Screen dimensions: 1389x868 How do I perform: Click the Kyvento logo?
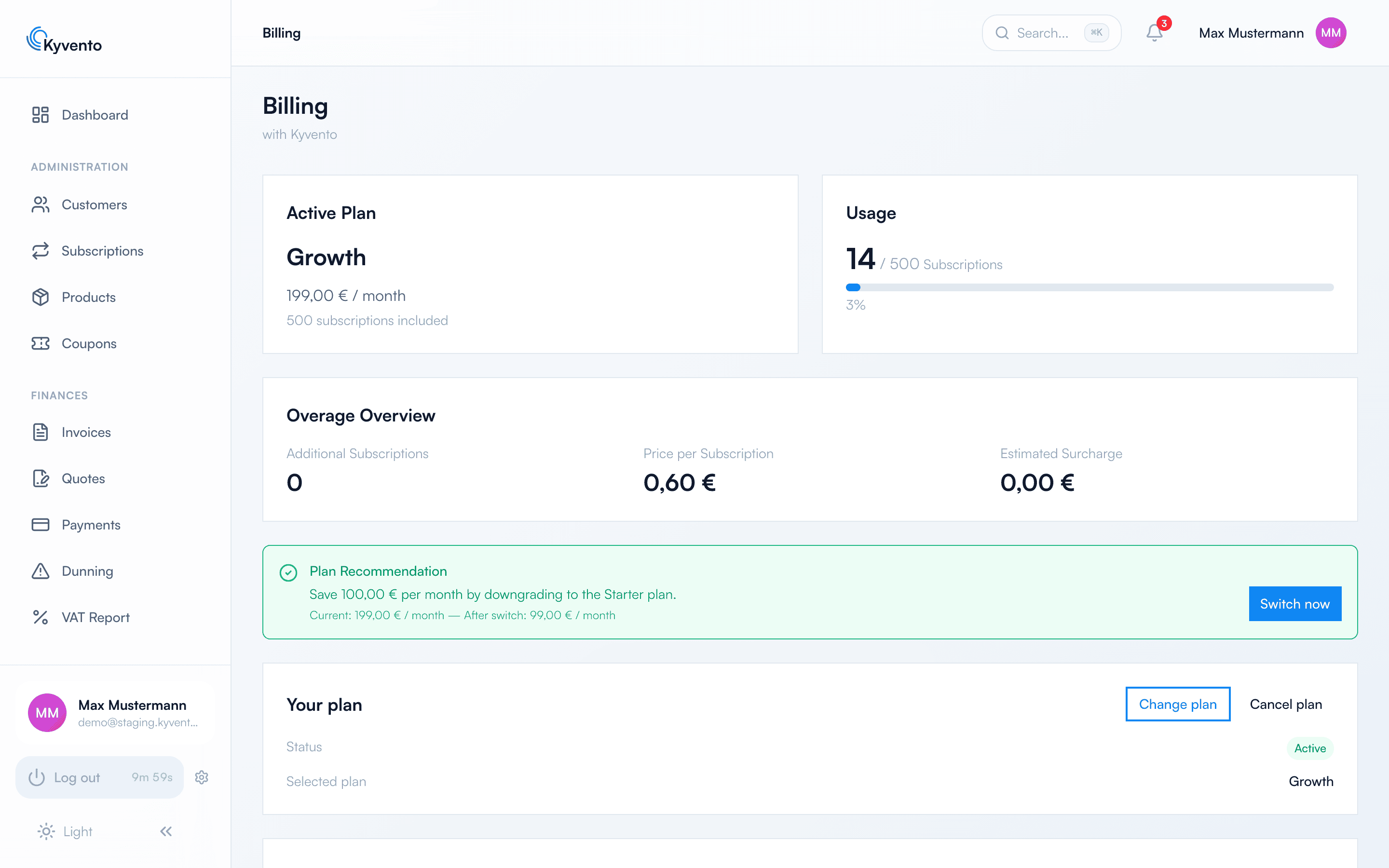pyautogui.click(x=64, y=40)
